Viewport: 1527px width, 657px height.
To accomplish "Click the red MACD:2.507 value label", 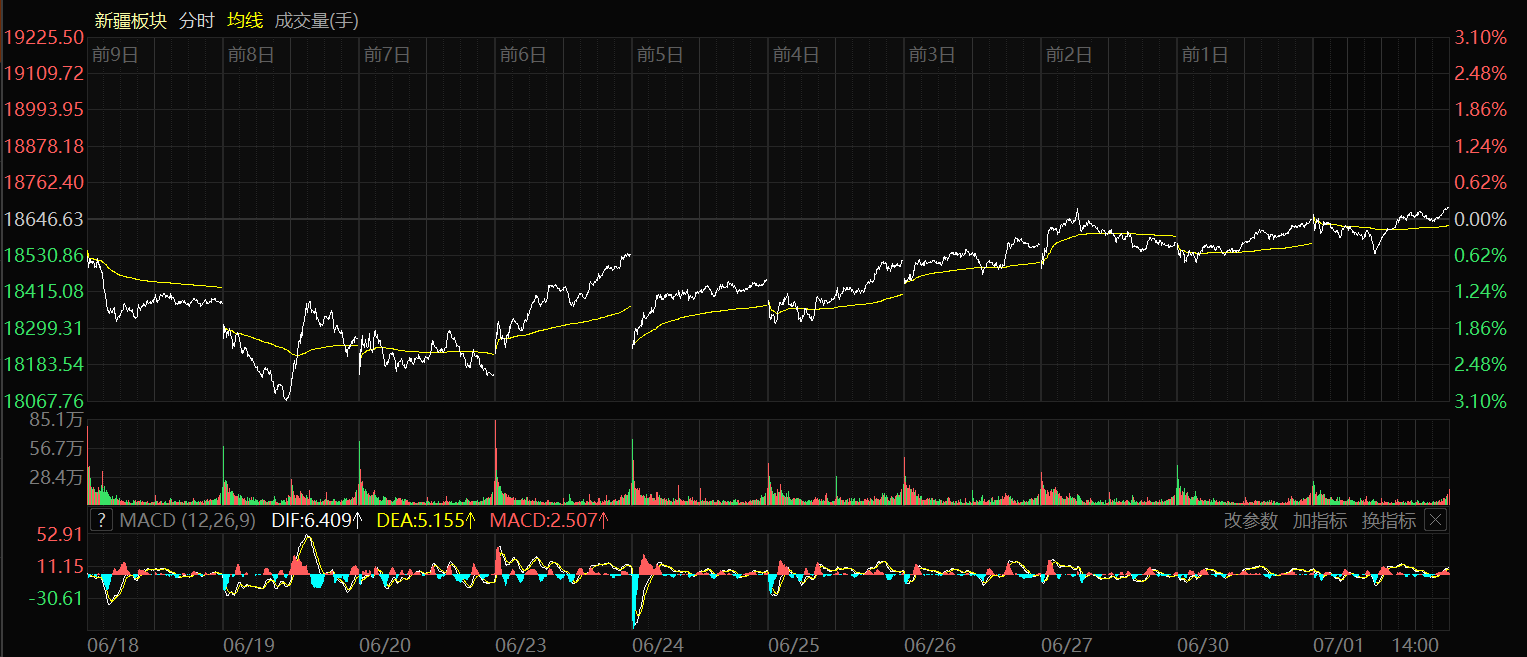I will [549, 520].
